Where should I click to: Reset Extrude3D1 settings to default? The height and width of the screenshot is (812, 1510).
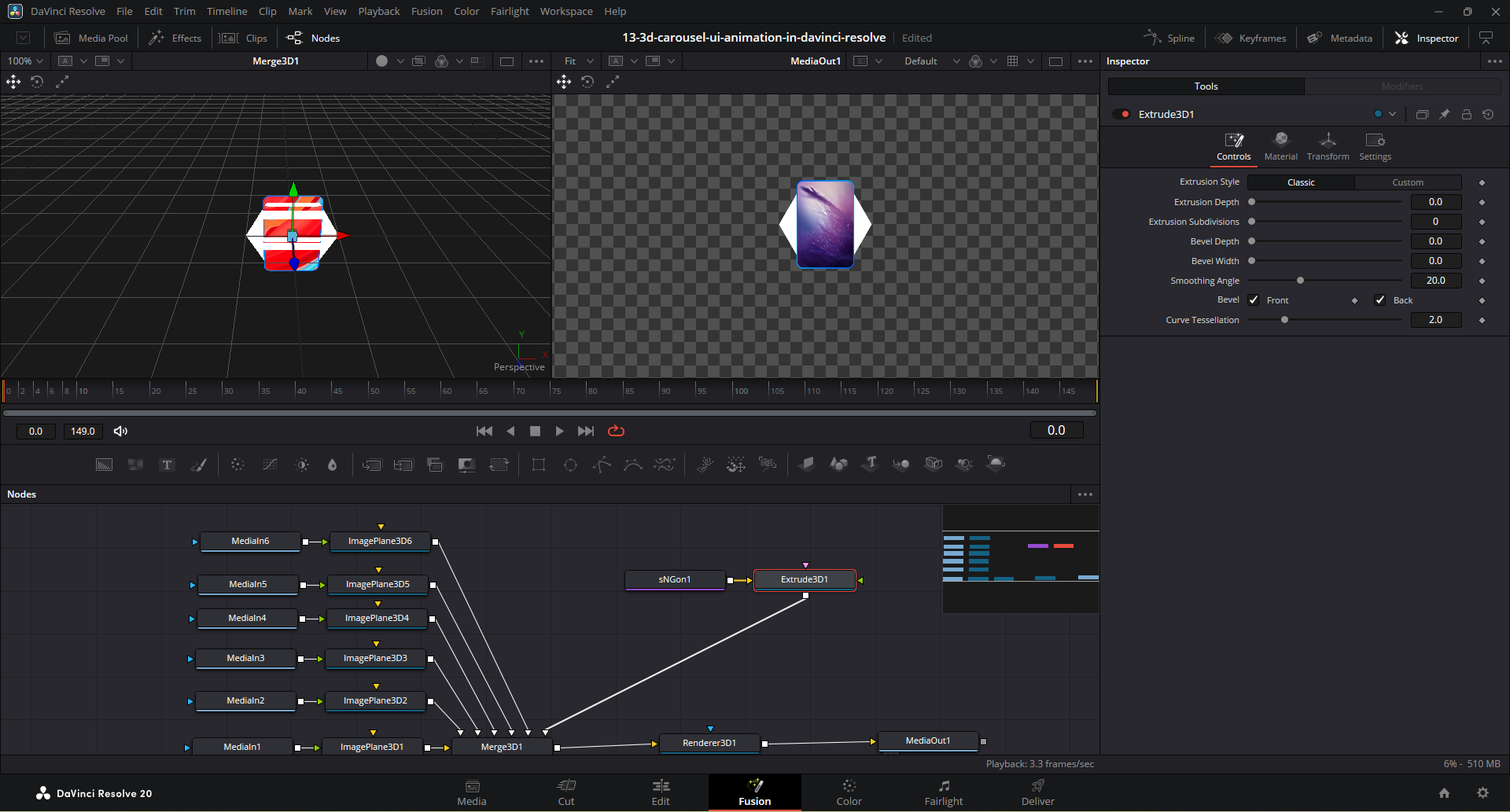tap(1488, 114)
